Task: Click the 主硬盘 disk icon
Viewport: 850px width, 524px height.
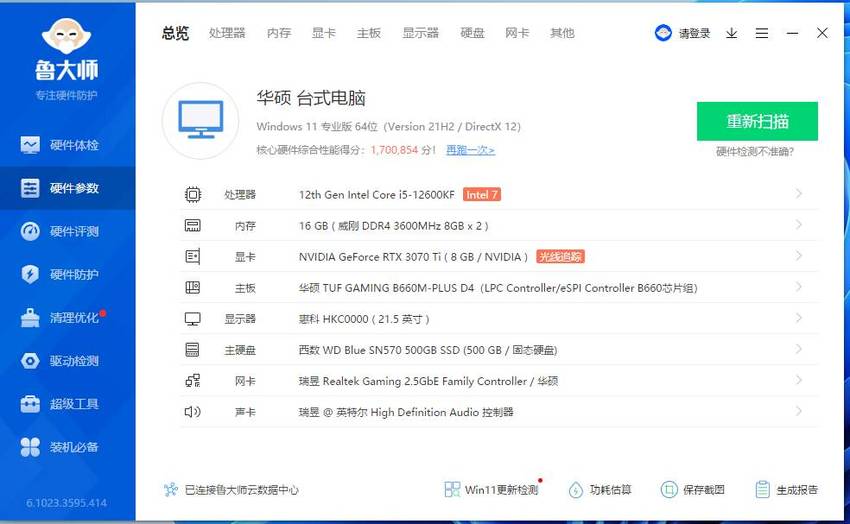Action: click(x=192, y=350)
